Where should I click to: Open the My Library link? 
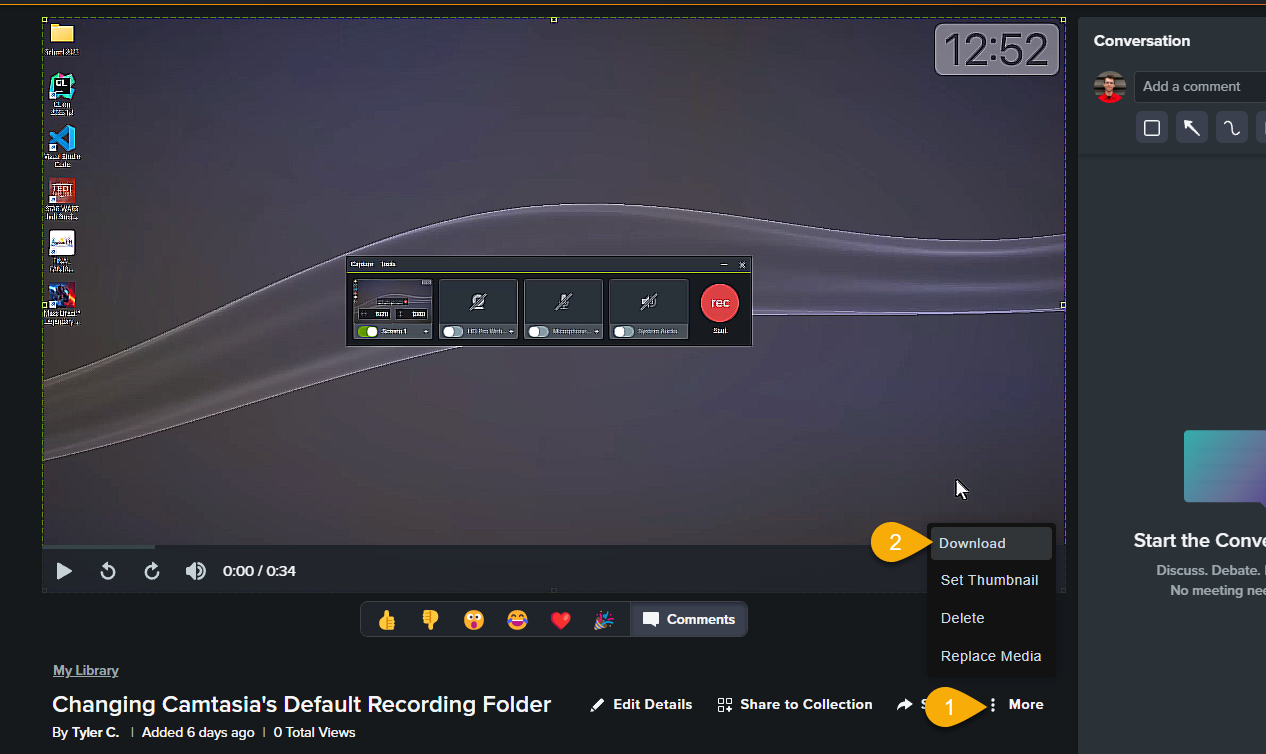[x=85, y=670]
